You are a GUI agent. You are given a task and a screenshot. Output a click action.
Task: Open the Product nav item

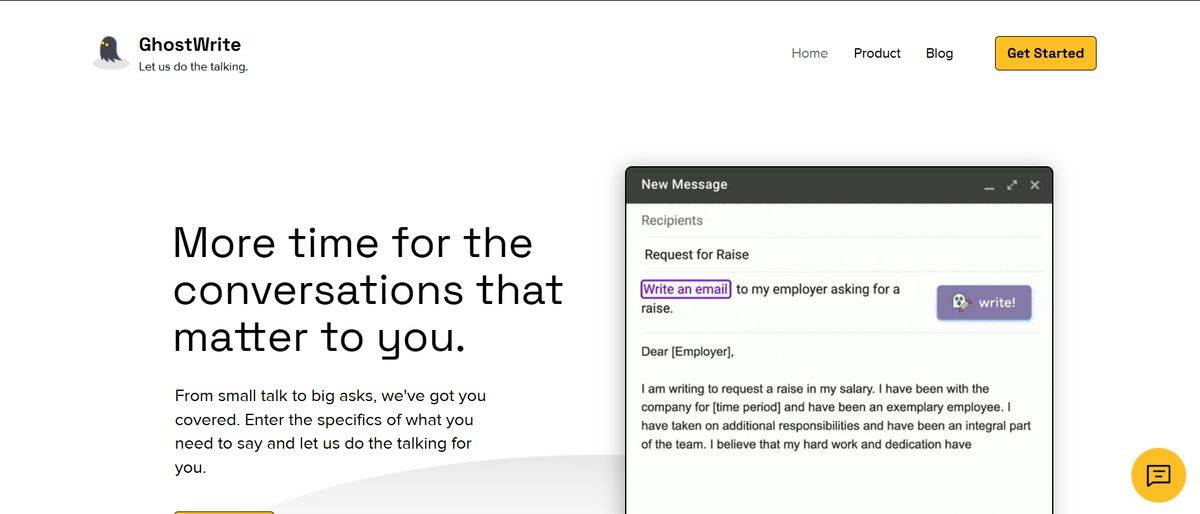[x=877, y=53]
